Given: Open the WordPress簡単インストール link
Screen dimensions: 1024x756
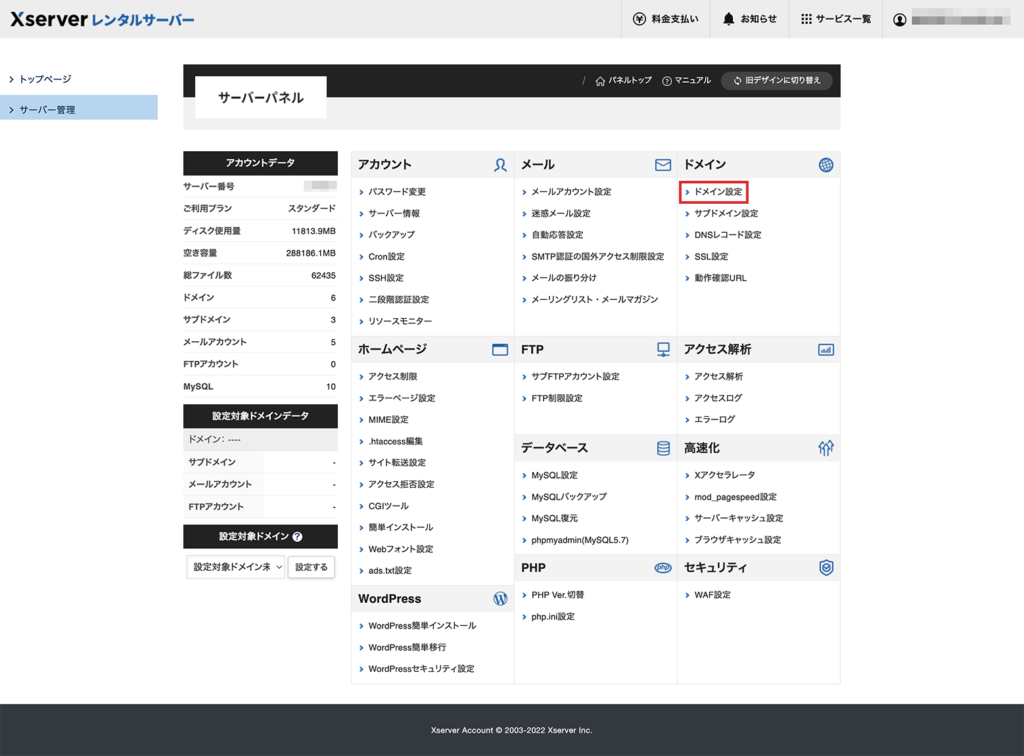Looking at the screenshot, I should click(x=422, y=626).
